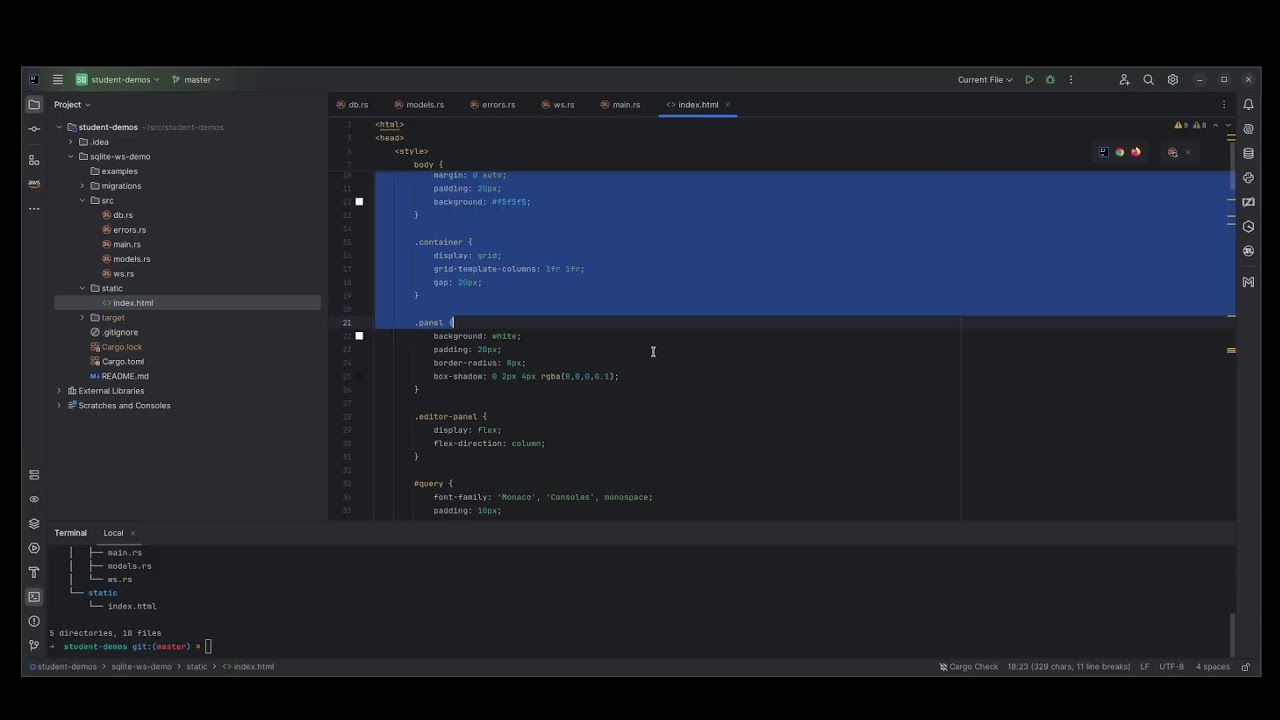Open the AI Assistant spiral icon

(1248, 129)
